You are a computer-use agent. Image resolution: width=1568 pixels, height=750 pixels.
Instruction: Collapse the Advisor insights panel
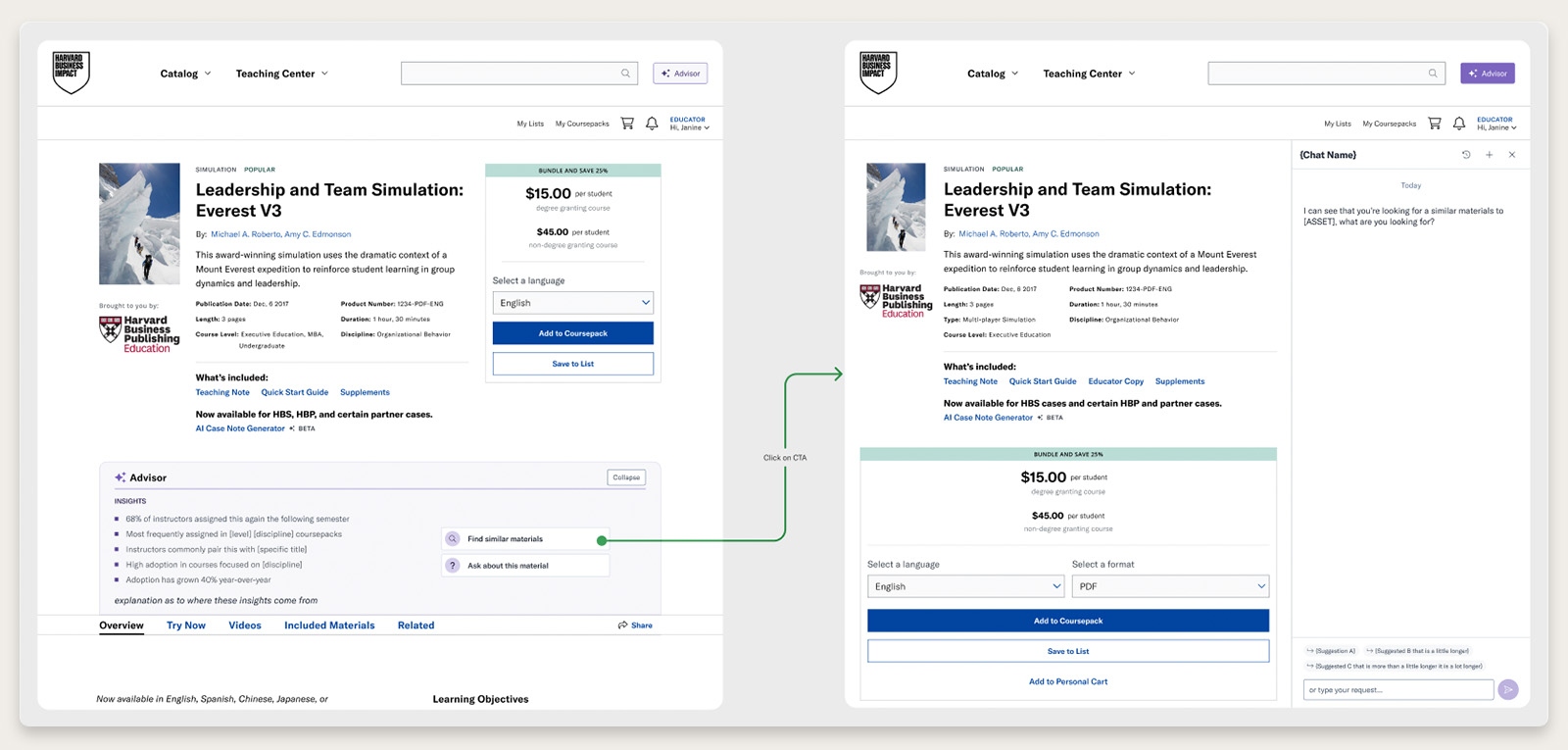[x=626, y=477]
